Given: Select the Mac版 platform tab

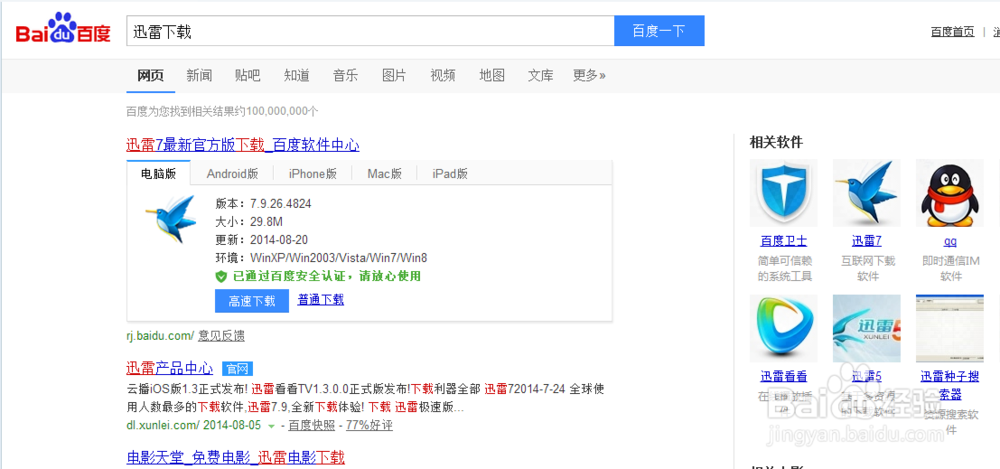Looking at the screenshot, I should pyautogui.click(x=385, y=174).
